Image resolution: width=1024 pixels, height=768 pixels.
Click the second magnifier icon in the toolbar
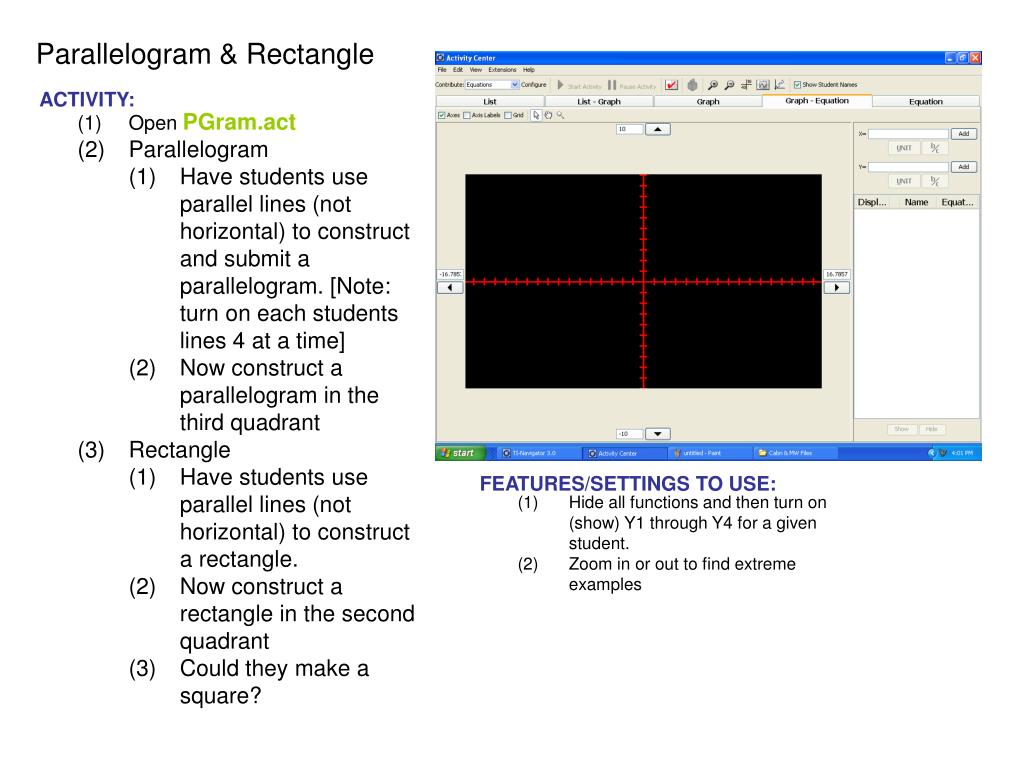pyautogui.click(x=729, y=85)
